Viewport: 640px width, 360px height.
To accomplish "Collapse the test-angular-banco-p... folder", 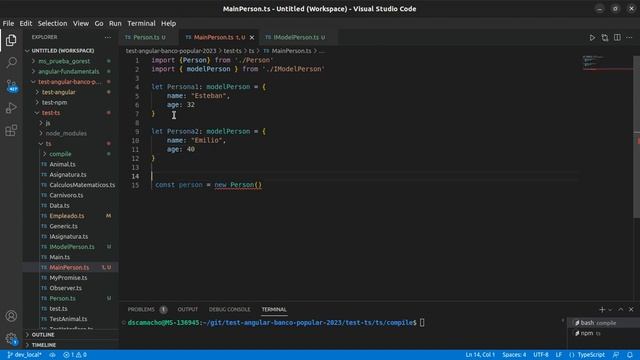I will click(69, 82).
